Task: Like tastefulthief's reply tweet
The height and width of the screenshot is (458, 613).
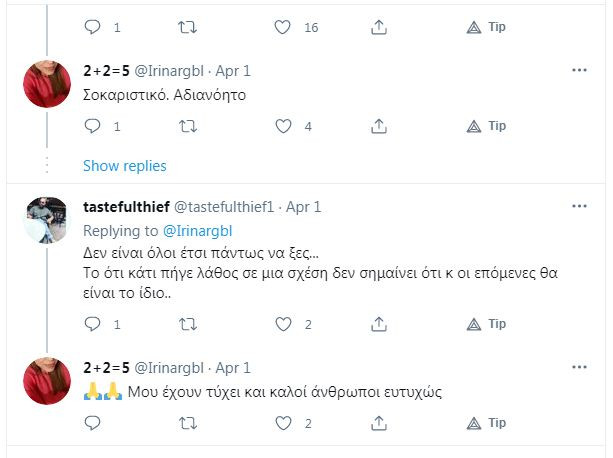Action: (283, 324)
